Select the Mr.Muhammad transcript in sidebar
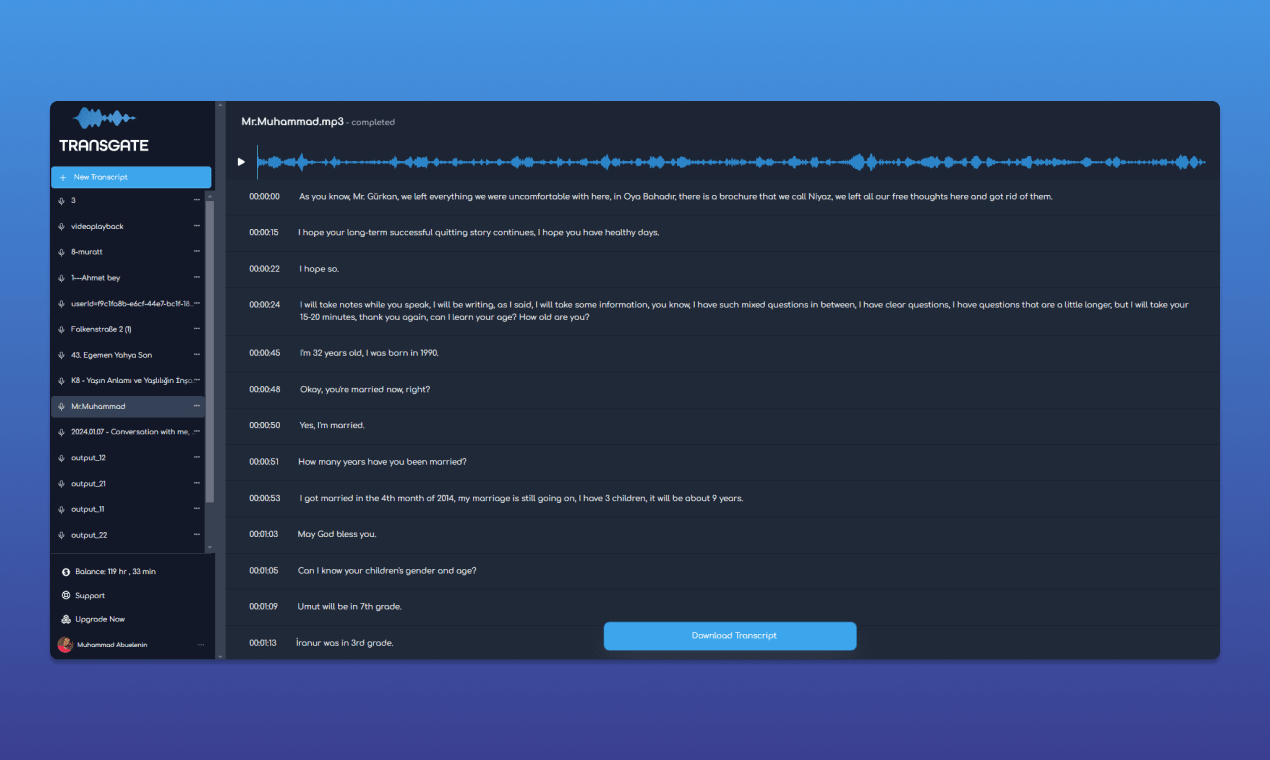The image size is (1270, 760). tap(128, 407)
